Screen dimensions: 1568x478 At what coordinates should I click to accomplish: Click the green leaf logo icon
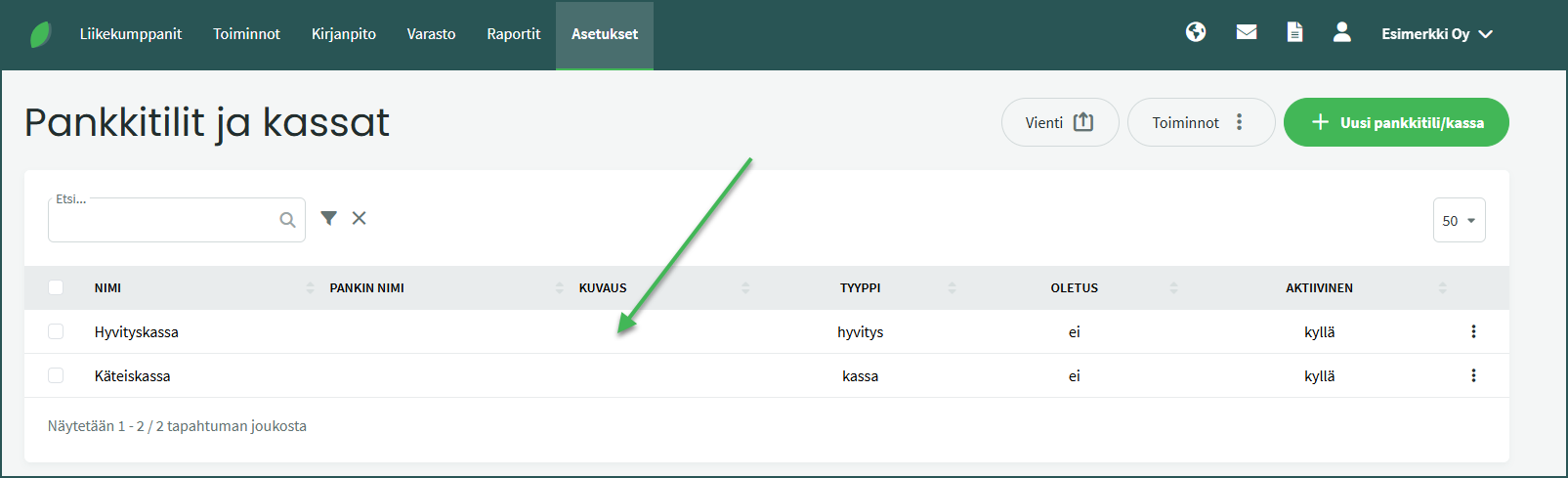coord(40,34)
